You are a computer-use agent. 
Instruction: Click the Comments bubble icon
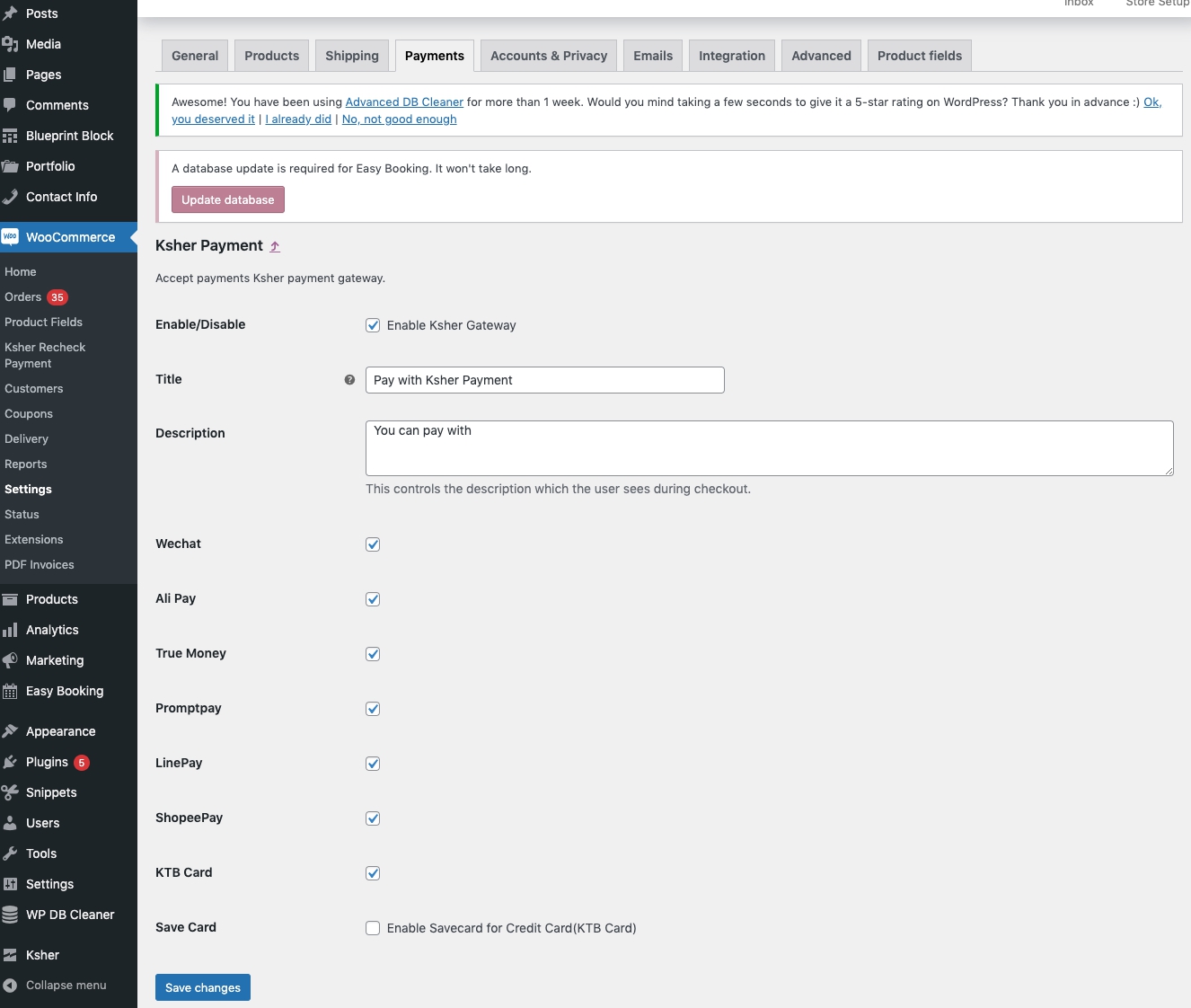coord(10,105)
